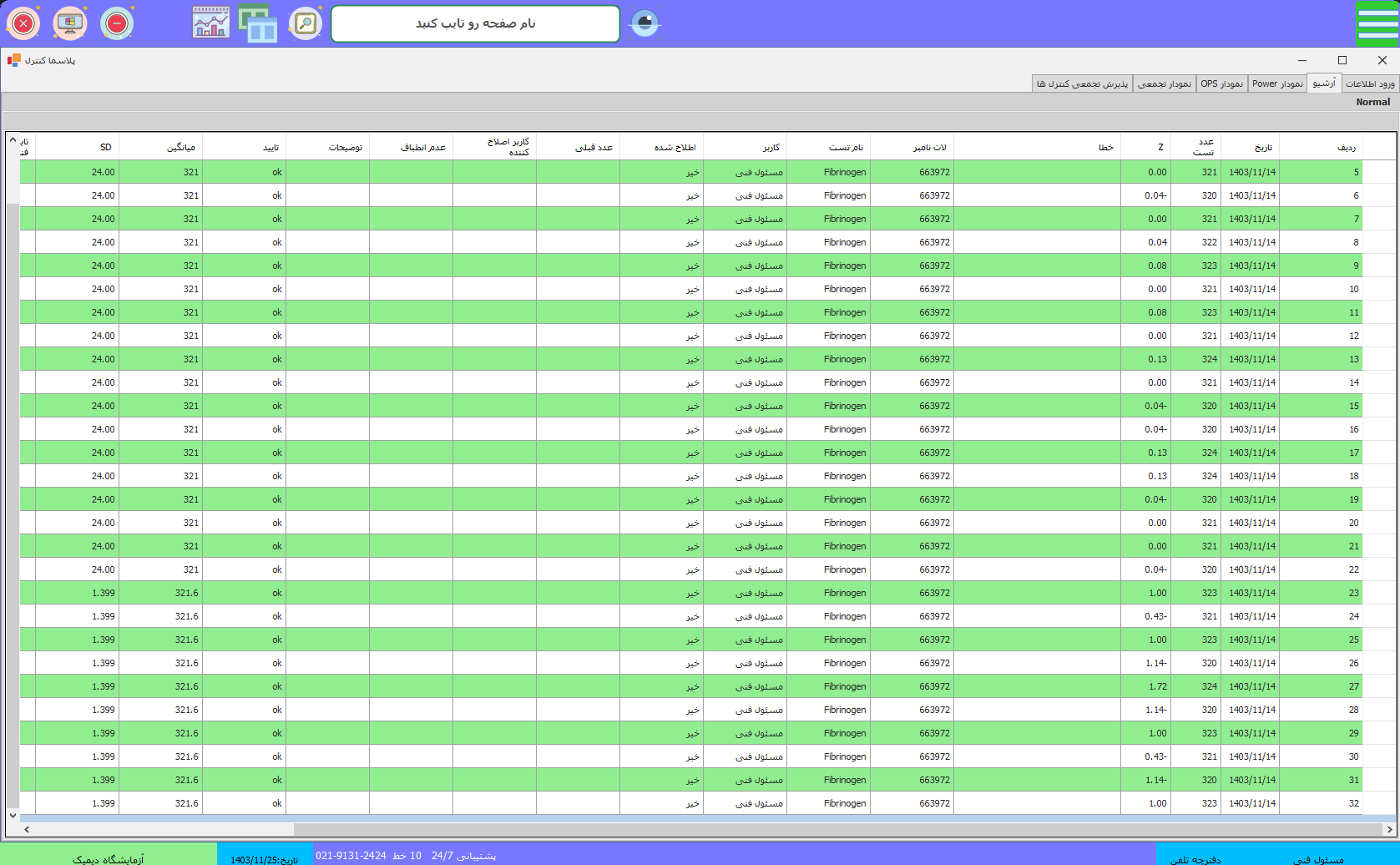Click the green-blue windows layout icon
The height and width of the screenshot is (865, 1400).
pyautogui.click(x=258, y=23)
